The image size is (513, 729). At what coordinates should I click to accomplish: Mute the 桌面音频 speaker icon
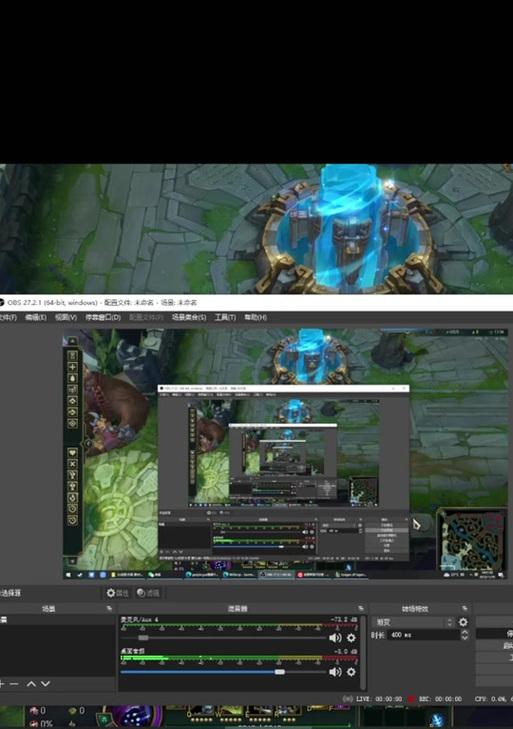tap(335, 672)
